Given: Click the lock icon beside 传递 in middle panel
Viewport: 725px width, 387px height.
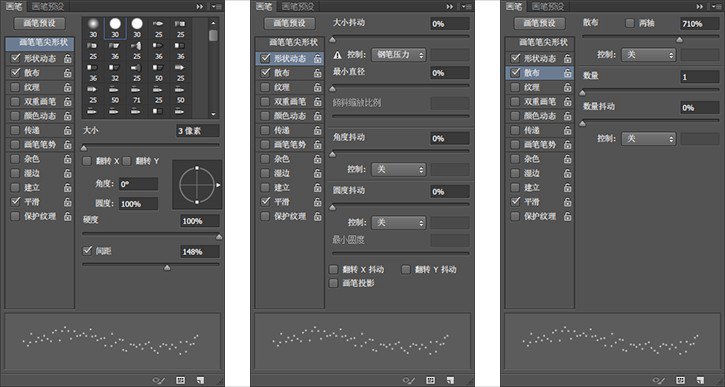Looking at the screenshot, I should pos(318,130).
